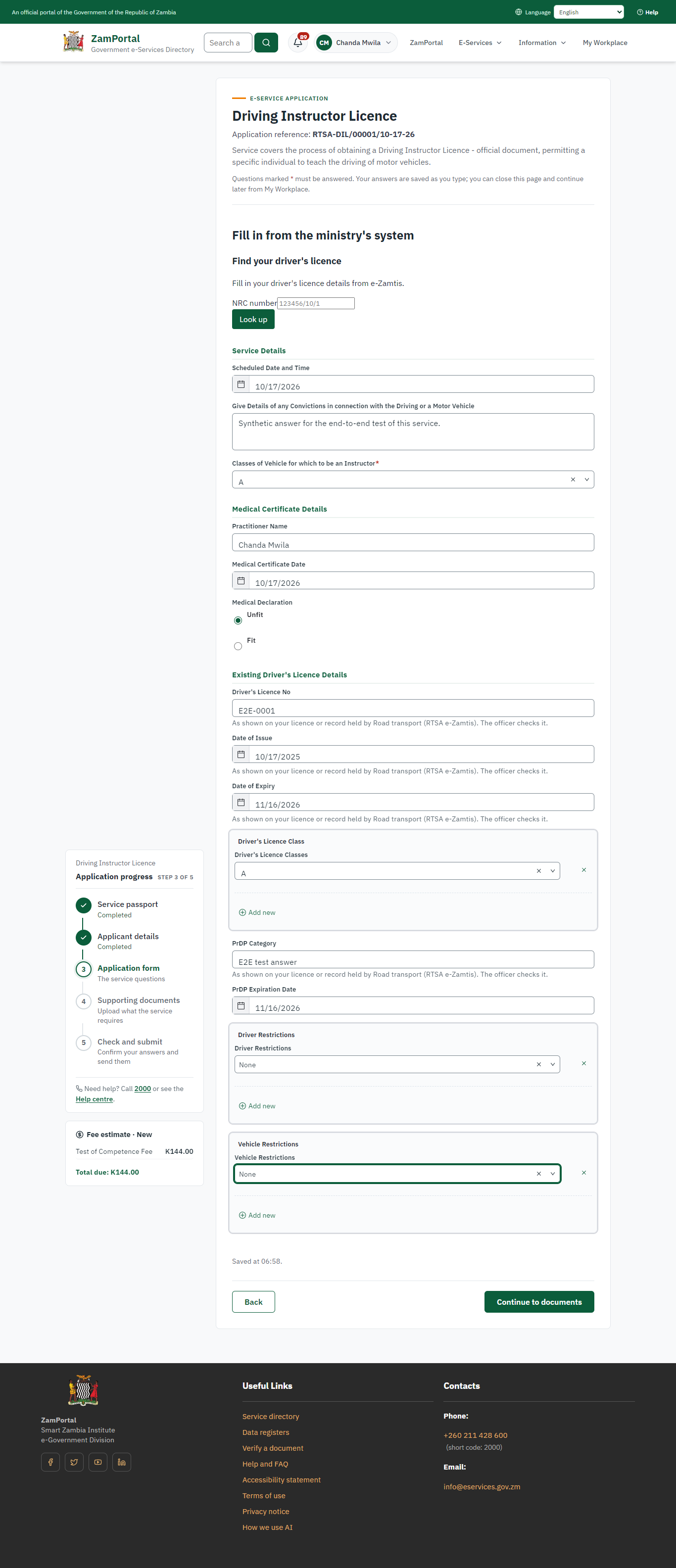Expand Driver Restrictions dropdown arrow
The width and height of the screenshot is (676, 1568).
click(x=552, y=1065)
